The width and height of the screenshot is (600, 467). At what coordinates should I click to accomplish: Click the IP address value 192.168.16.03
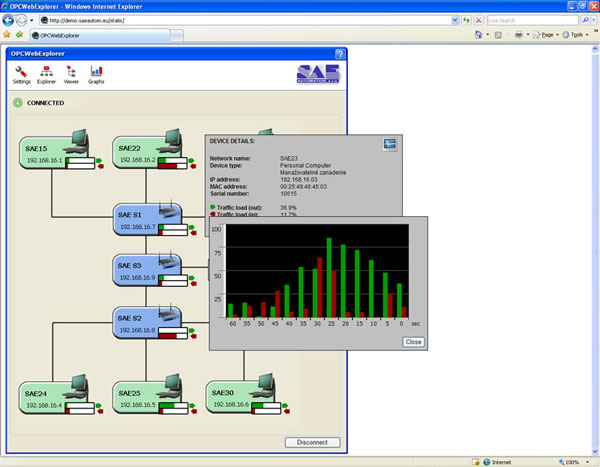tap(298, 180)
